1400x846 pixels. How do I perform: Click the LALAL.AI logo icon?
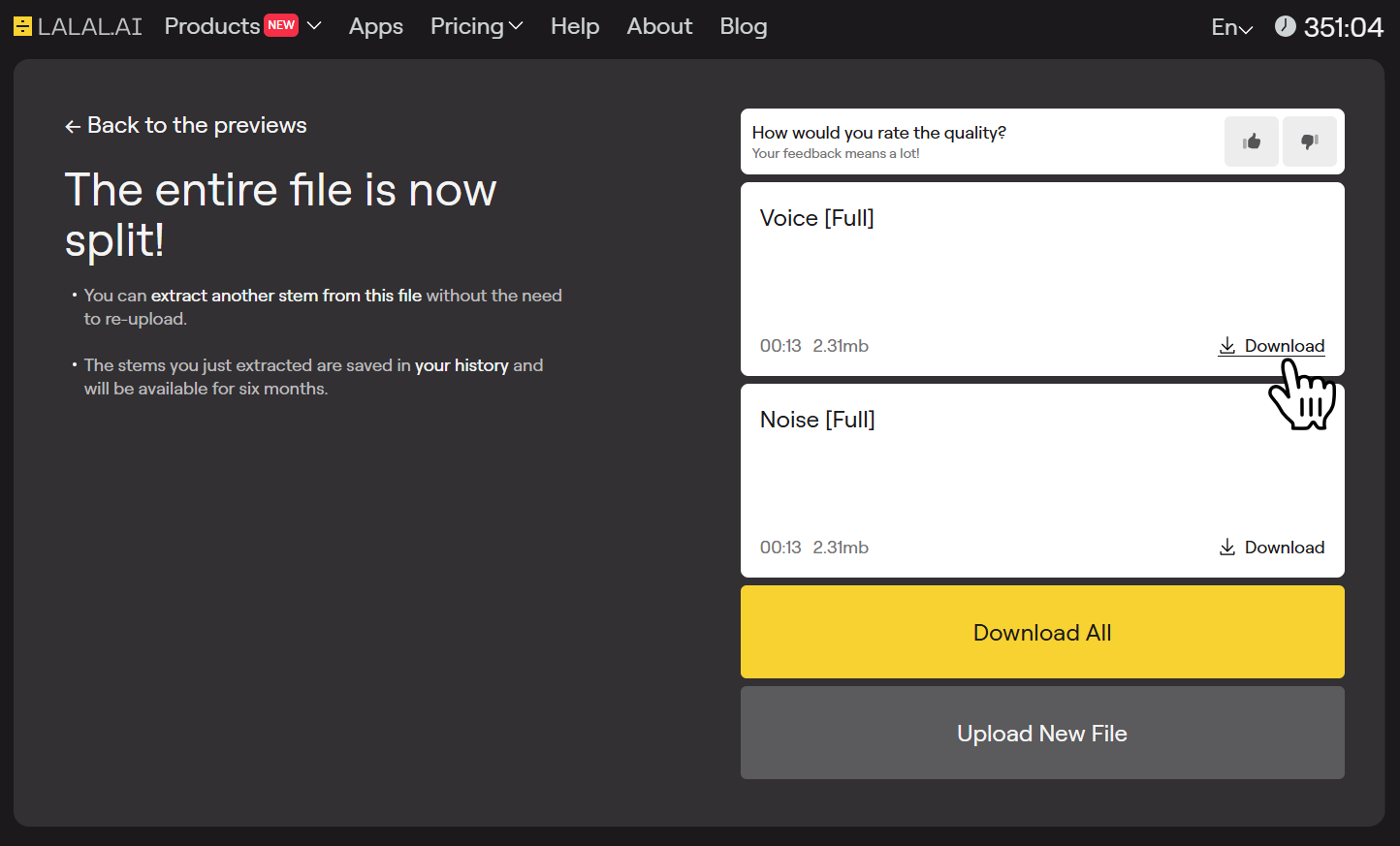coord(22,26)
